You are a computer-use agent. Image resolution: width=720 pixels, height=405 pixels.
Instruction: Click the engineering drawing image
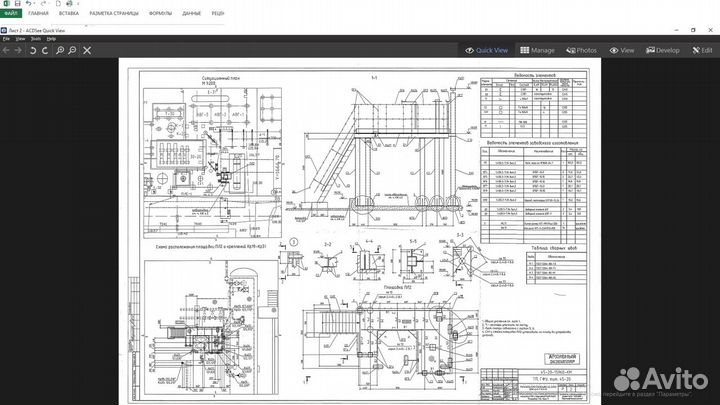pos(360,230)
